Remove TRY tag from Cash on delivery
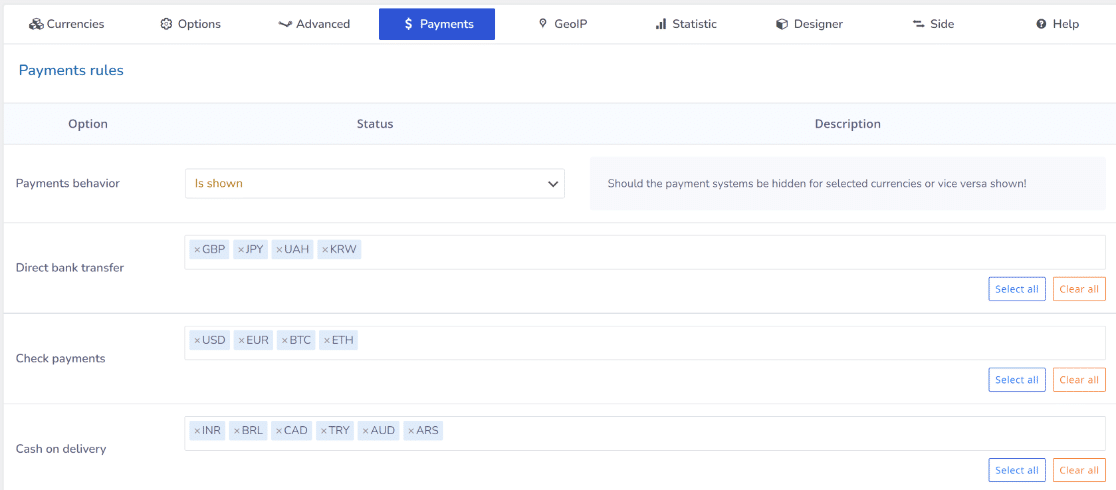Viewport: 1116px width, 490px height. tap(324, 431)
